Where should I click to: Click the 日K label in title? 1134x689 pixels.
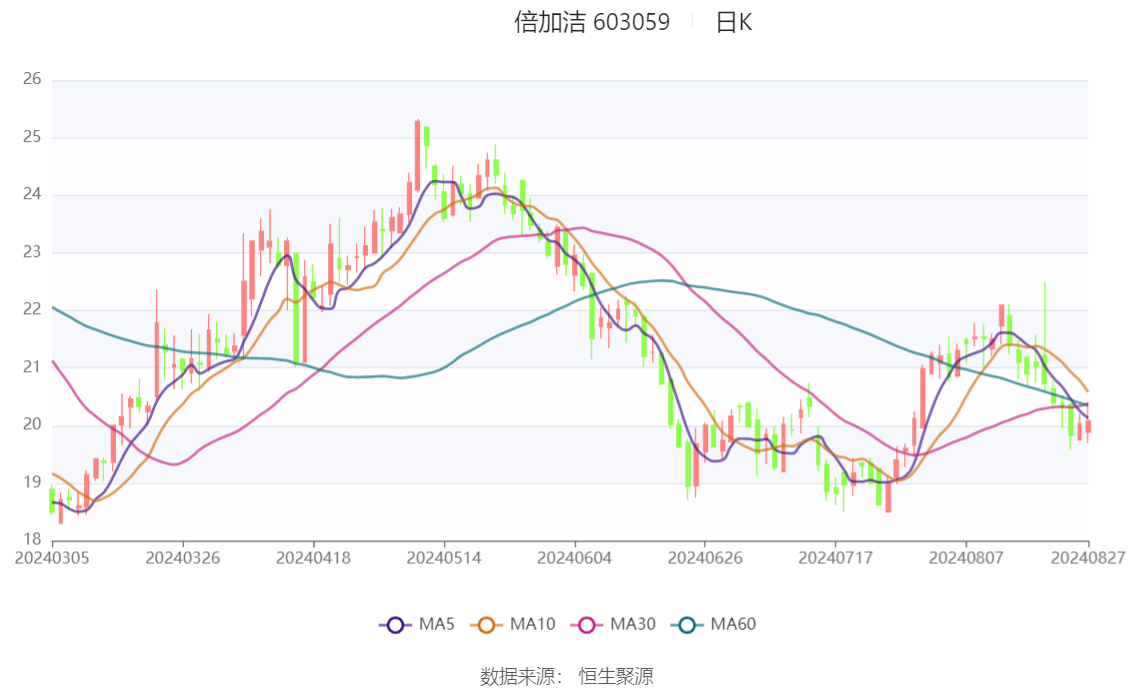(733, 23)
